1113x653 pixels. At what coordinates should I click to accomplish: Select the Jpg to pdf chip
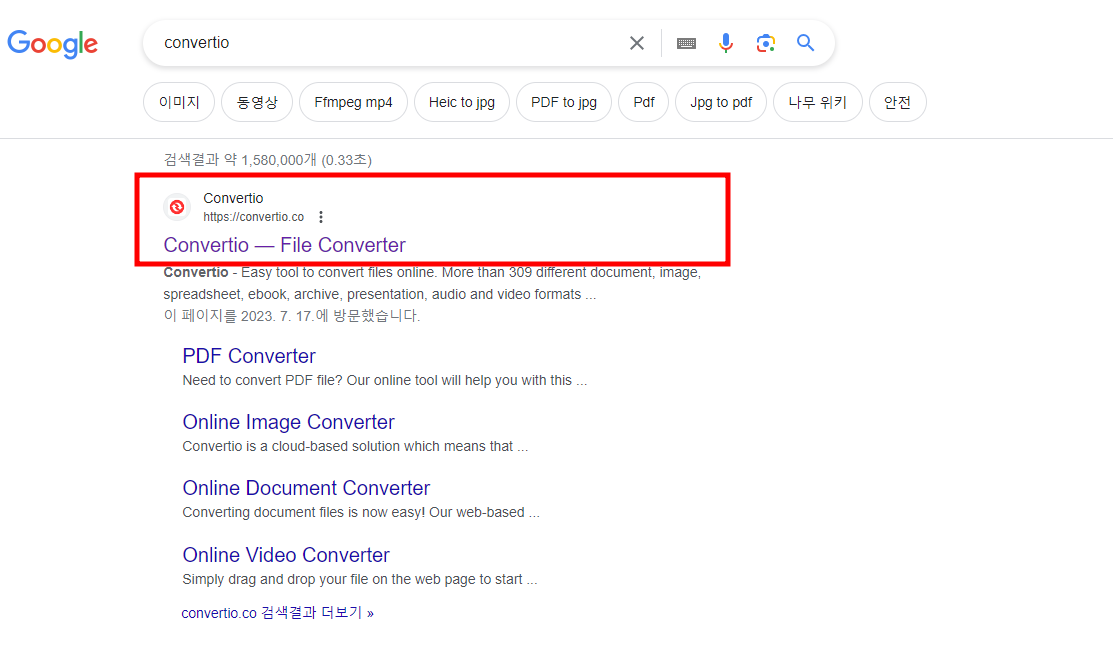point(721,102)
